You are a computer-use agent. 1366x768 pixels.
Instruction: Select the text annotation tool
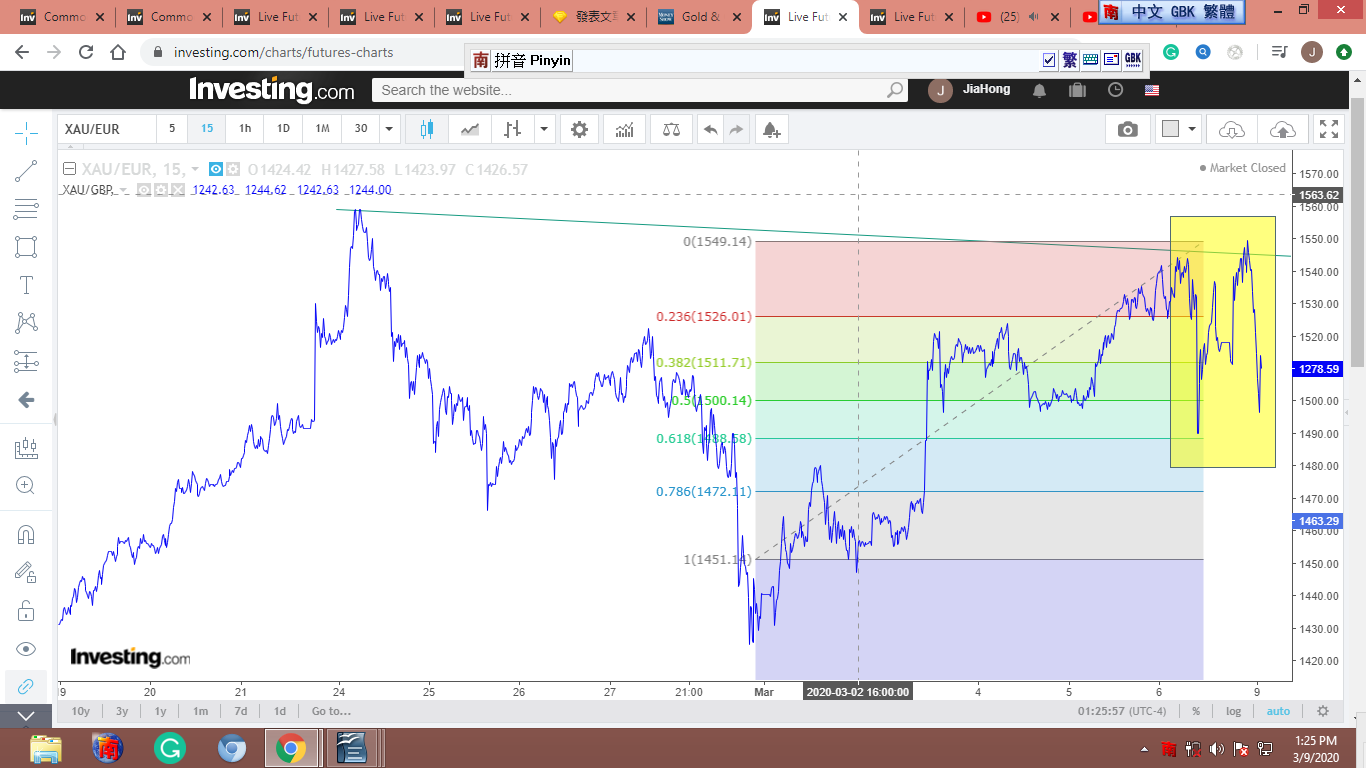point(27,285)
